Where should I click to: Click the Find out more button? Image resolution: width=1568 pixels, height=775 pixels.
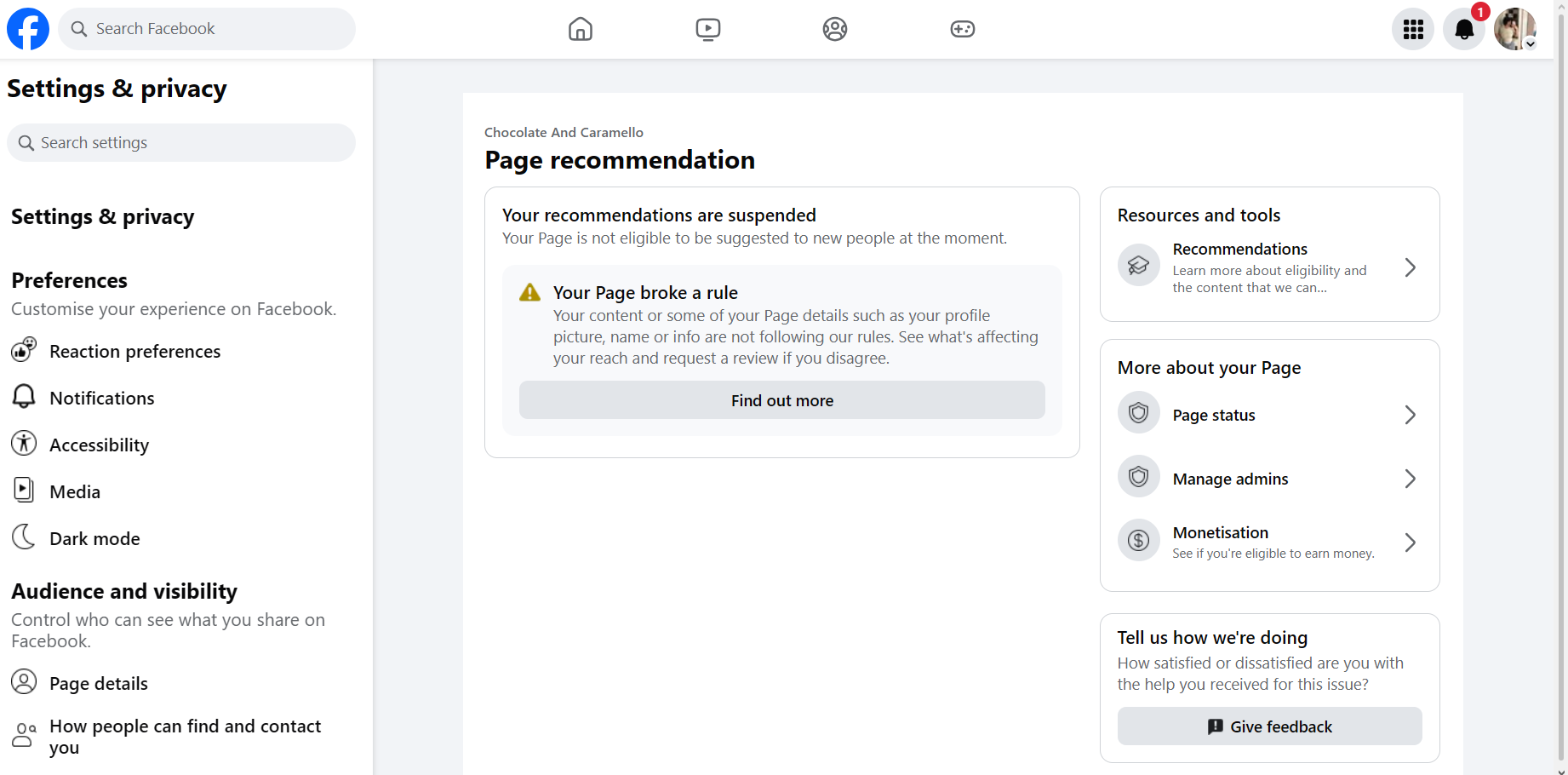pos(782,400)
